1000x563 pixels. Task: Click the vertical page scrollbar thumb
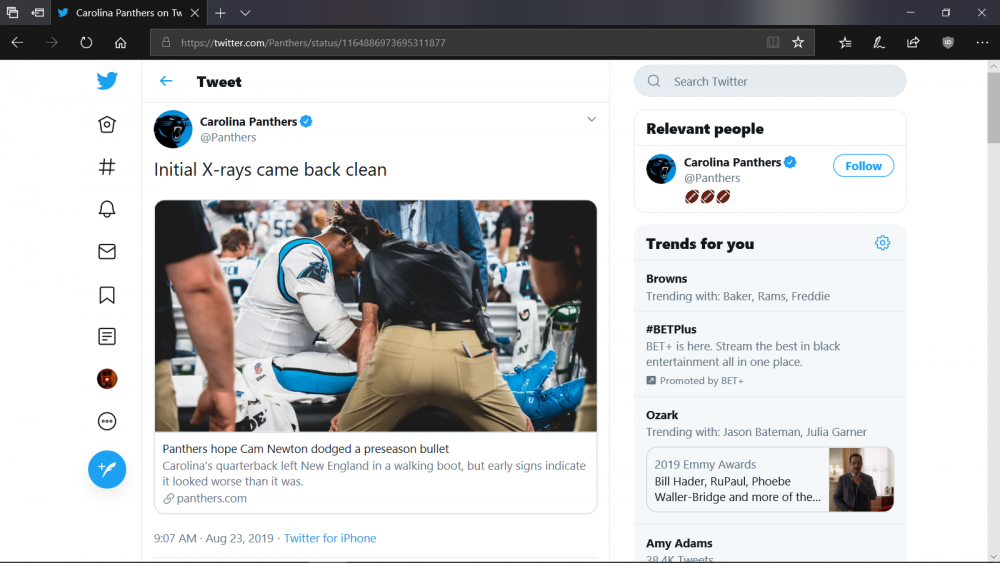point(994,107)
